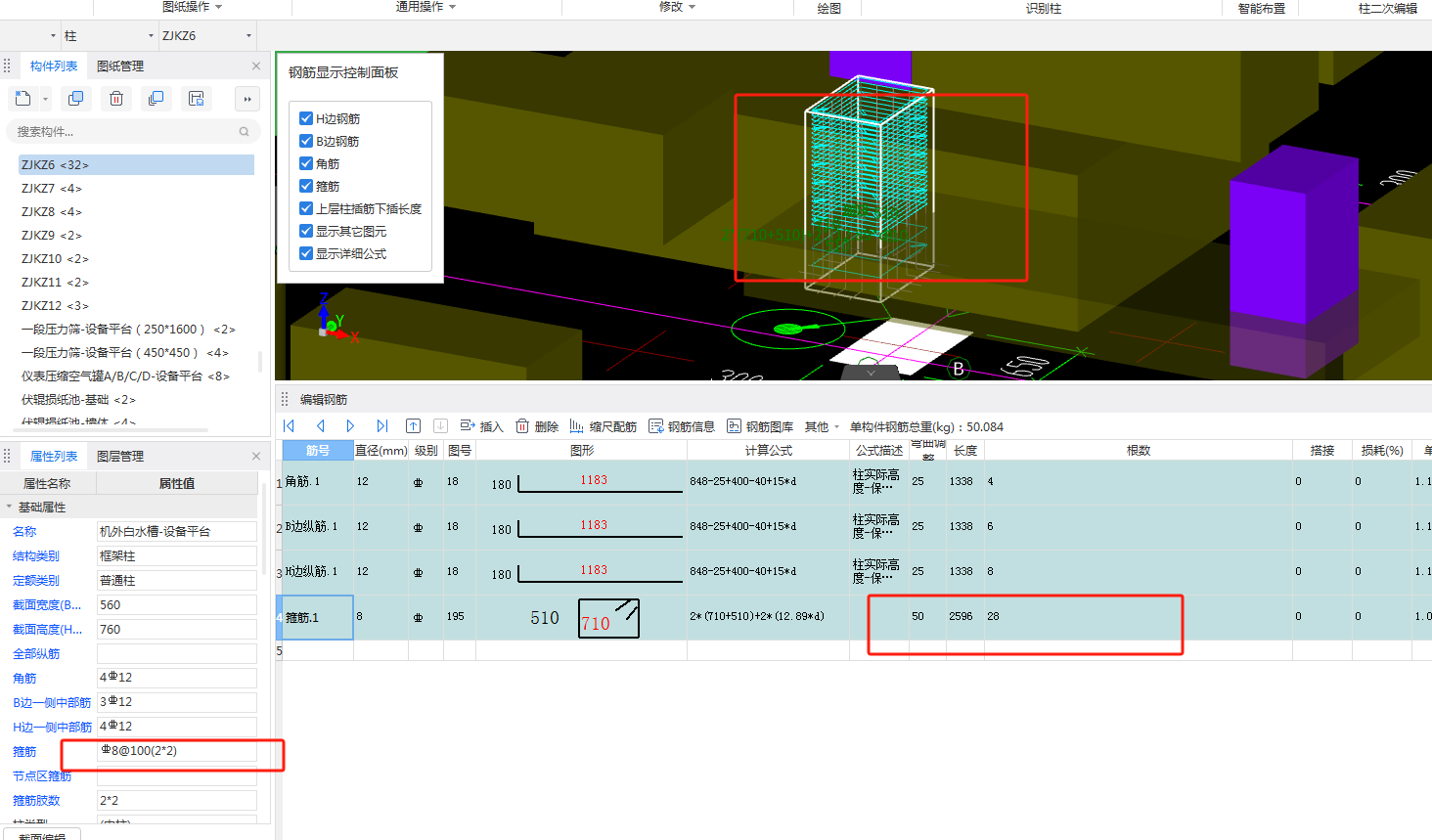Move rebar row down
The image size is (1432, 840).
click(x=440, y=426)
